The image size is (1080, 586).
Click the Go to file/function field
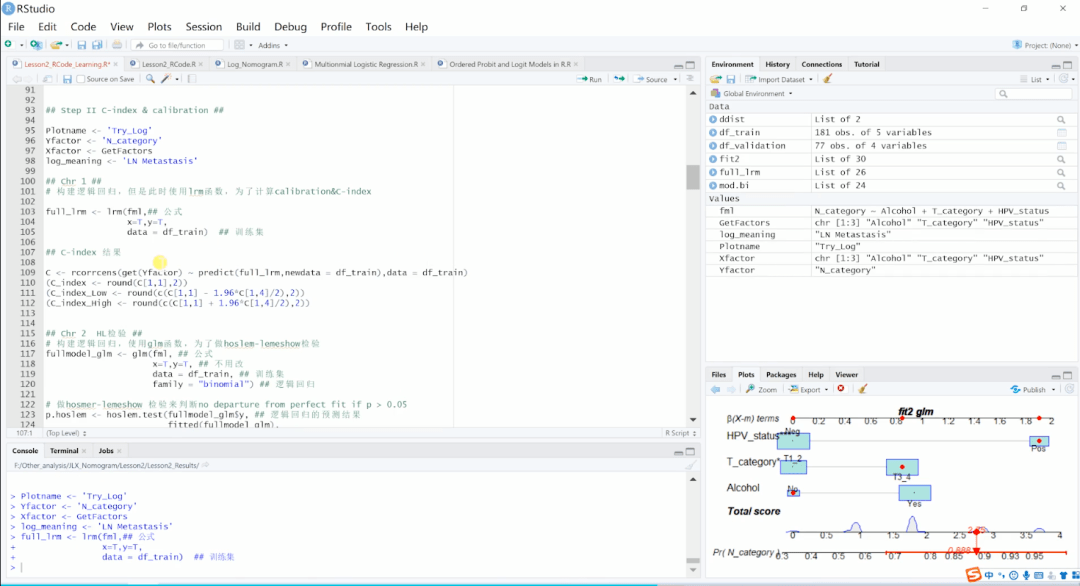pyautogui.click(x=178, y=45)
